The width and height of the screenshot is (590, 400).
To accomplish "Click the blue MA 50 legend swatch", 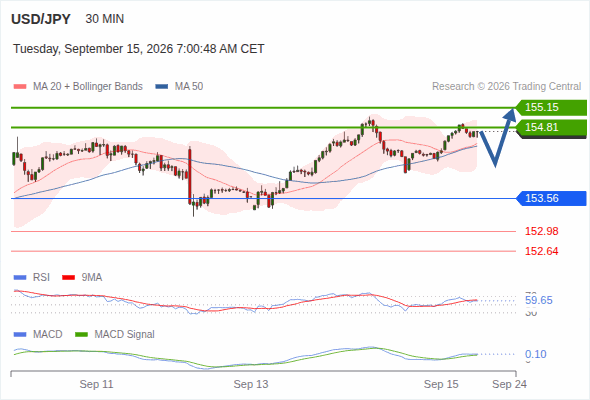I will coord(162,87).
